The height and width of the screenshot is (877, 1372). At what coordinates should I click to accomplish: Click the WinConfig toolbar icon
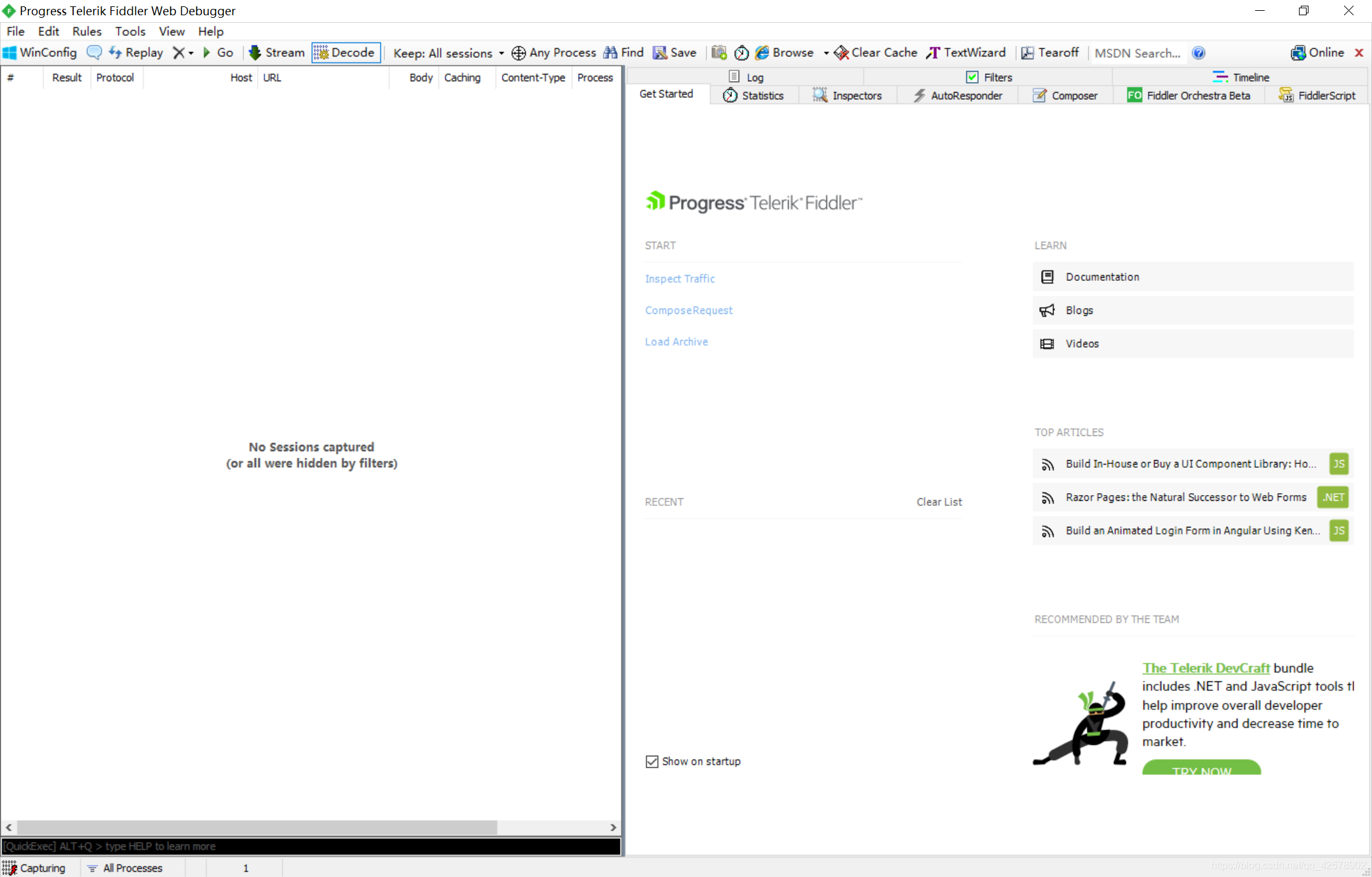click(10, 53)
